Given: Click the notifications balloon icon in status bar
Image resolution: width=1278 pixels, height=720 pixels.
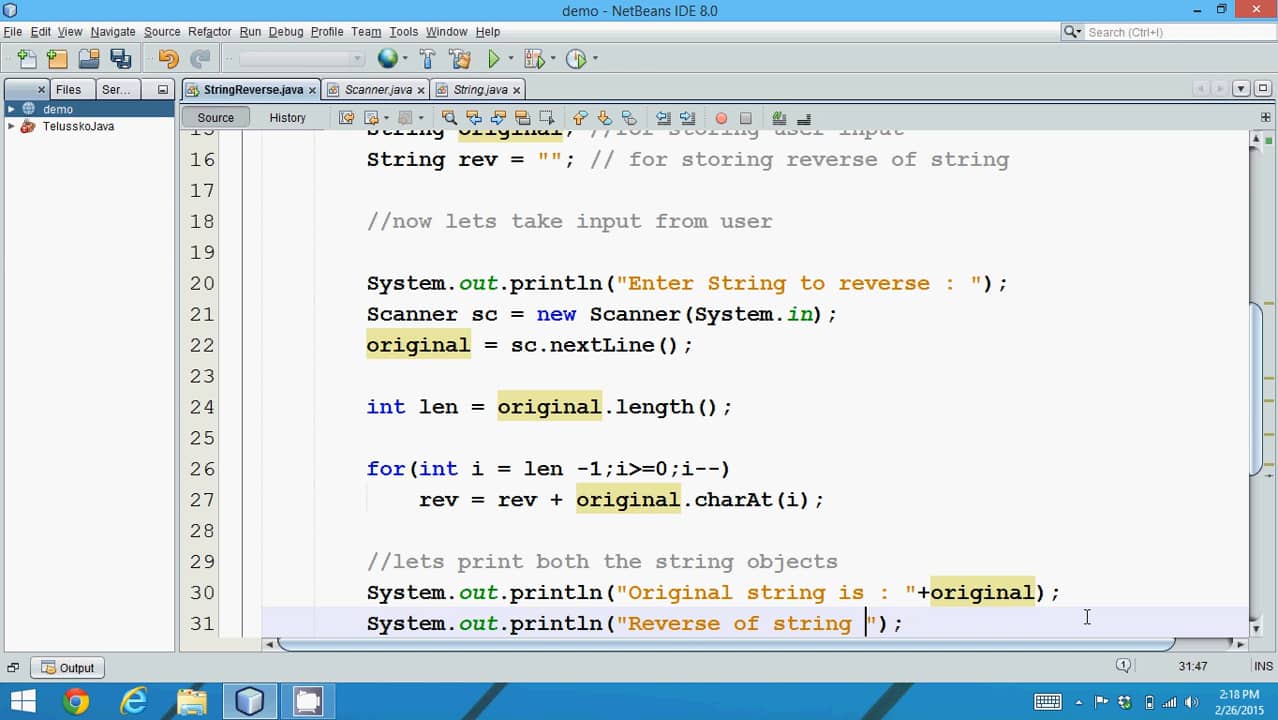Looking at the screenshot, I should [x=1124, y=666].
